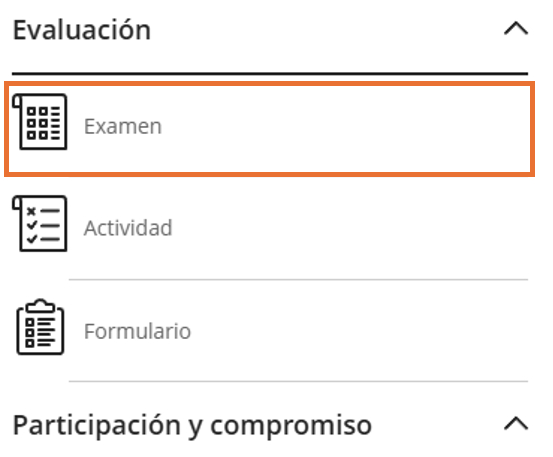Toggle the upward arrow beside Participación y compromiso
This screenshot has height=457, width=553.
(516, 424)
